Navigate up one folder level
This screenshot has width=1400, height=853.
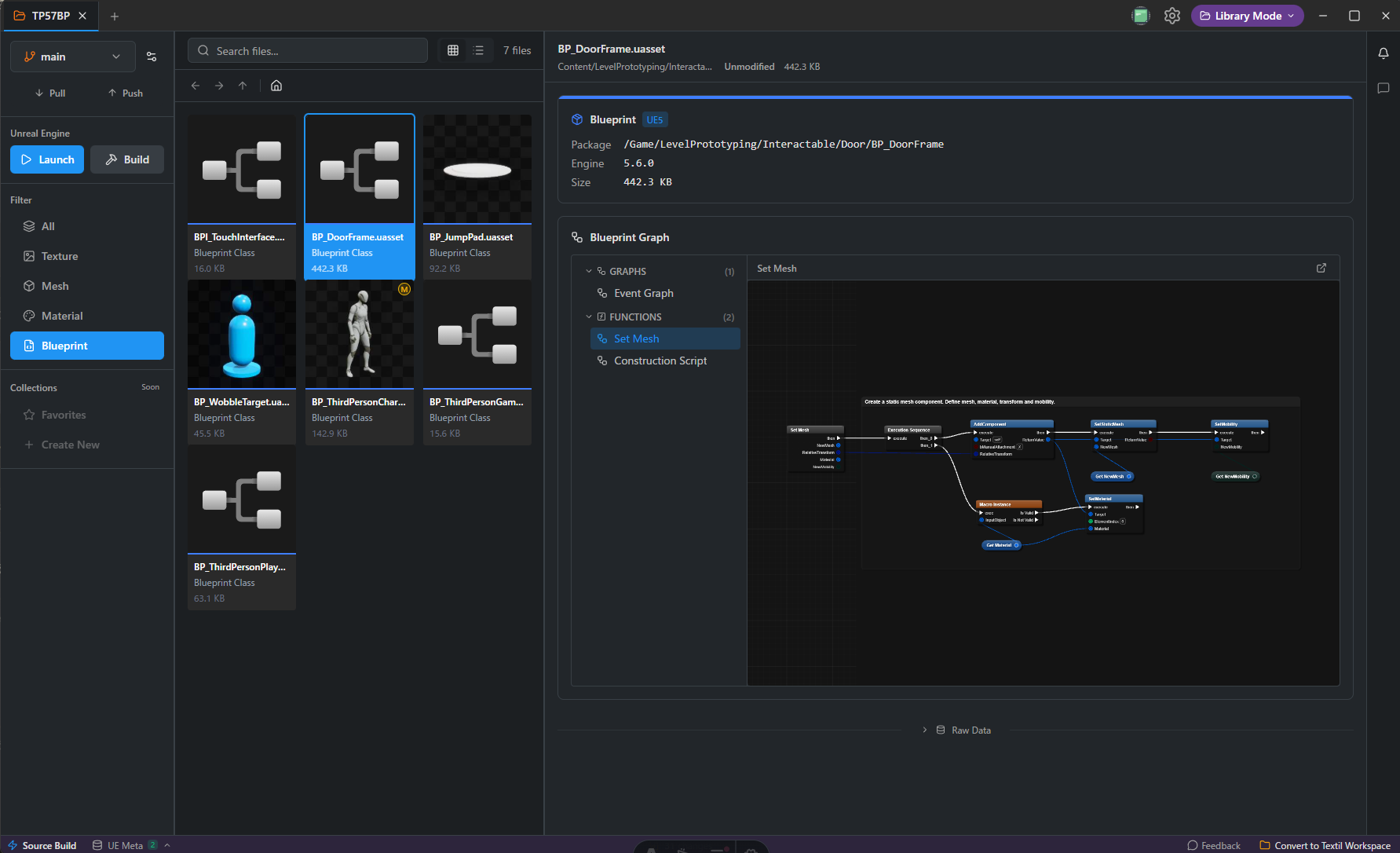pos(243,86)
